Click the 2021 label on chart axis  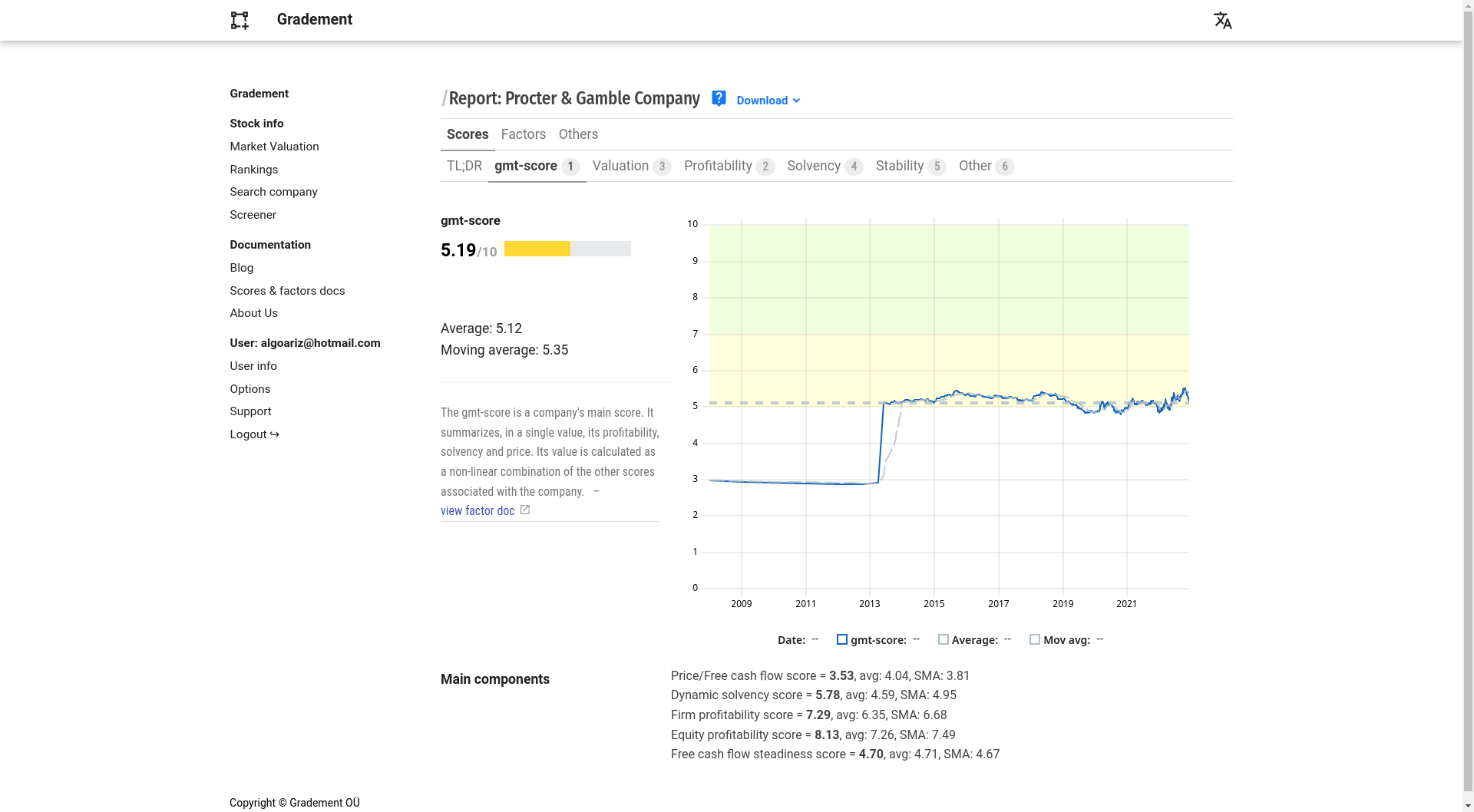(1126, 604)
